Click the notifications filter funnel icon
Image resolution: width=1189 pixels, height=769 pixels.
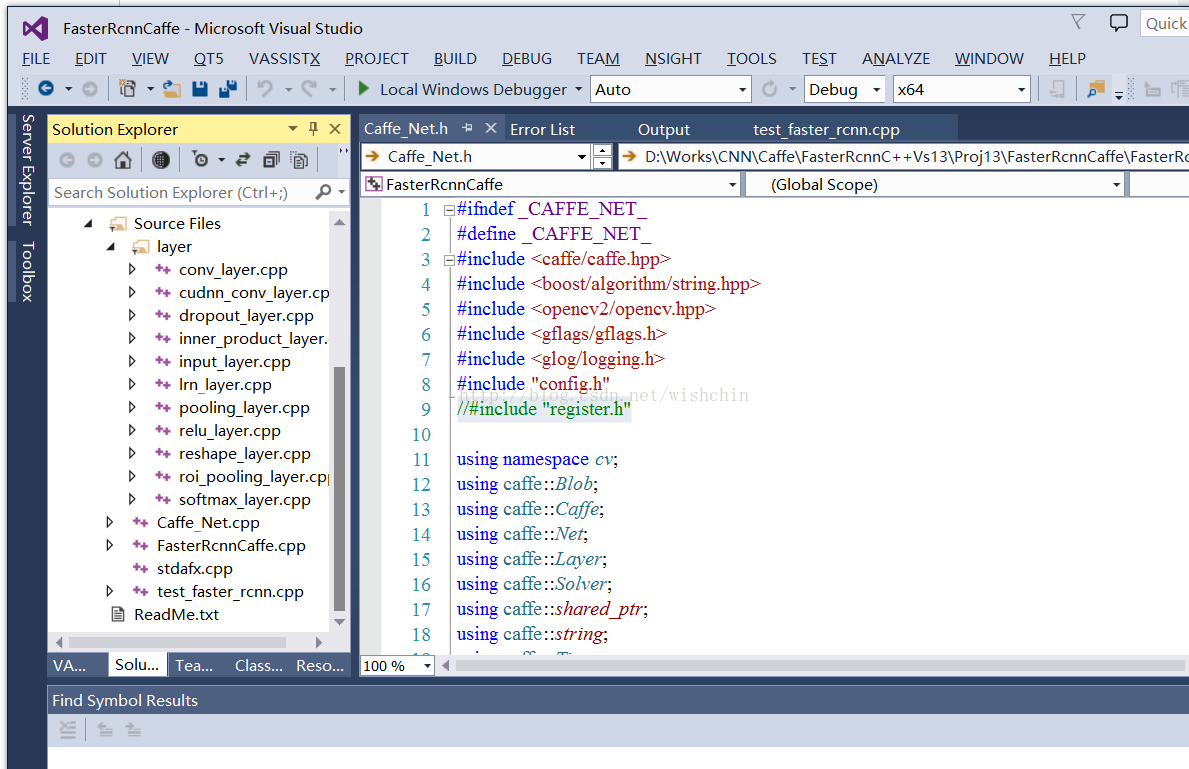(x=1078, y=22)
